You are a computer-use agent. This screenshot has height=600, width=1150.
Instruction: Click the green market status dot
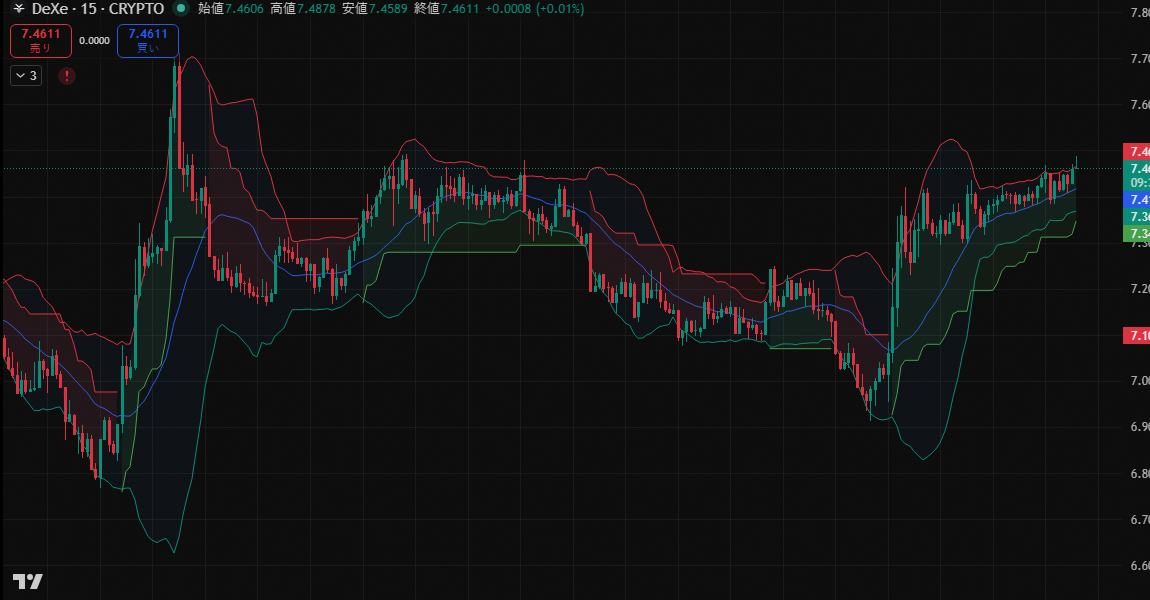pyautogui.click(x=181, y=9)
